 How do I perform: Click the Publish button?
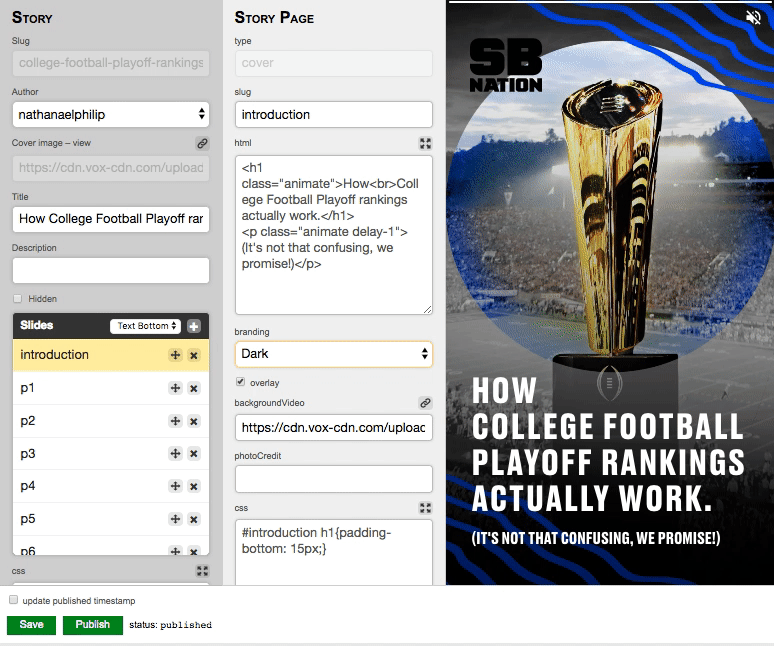[92, 625]
